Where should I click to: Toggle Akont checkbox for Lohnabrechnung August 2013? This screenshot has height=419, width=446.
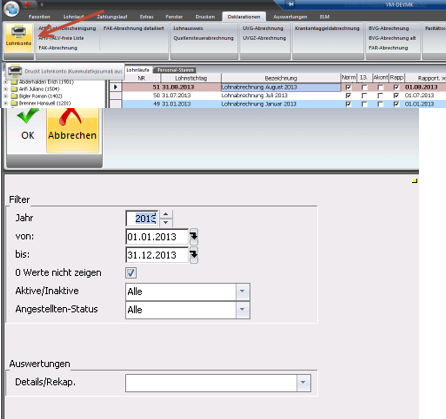coord(380,87)
